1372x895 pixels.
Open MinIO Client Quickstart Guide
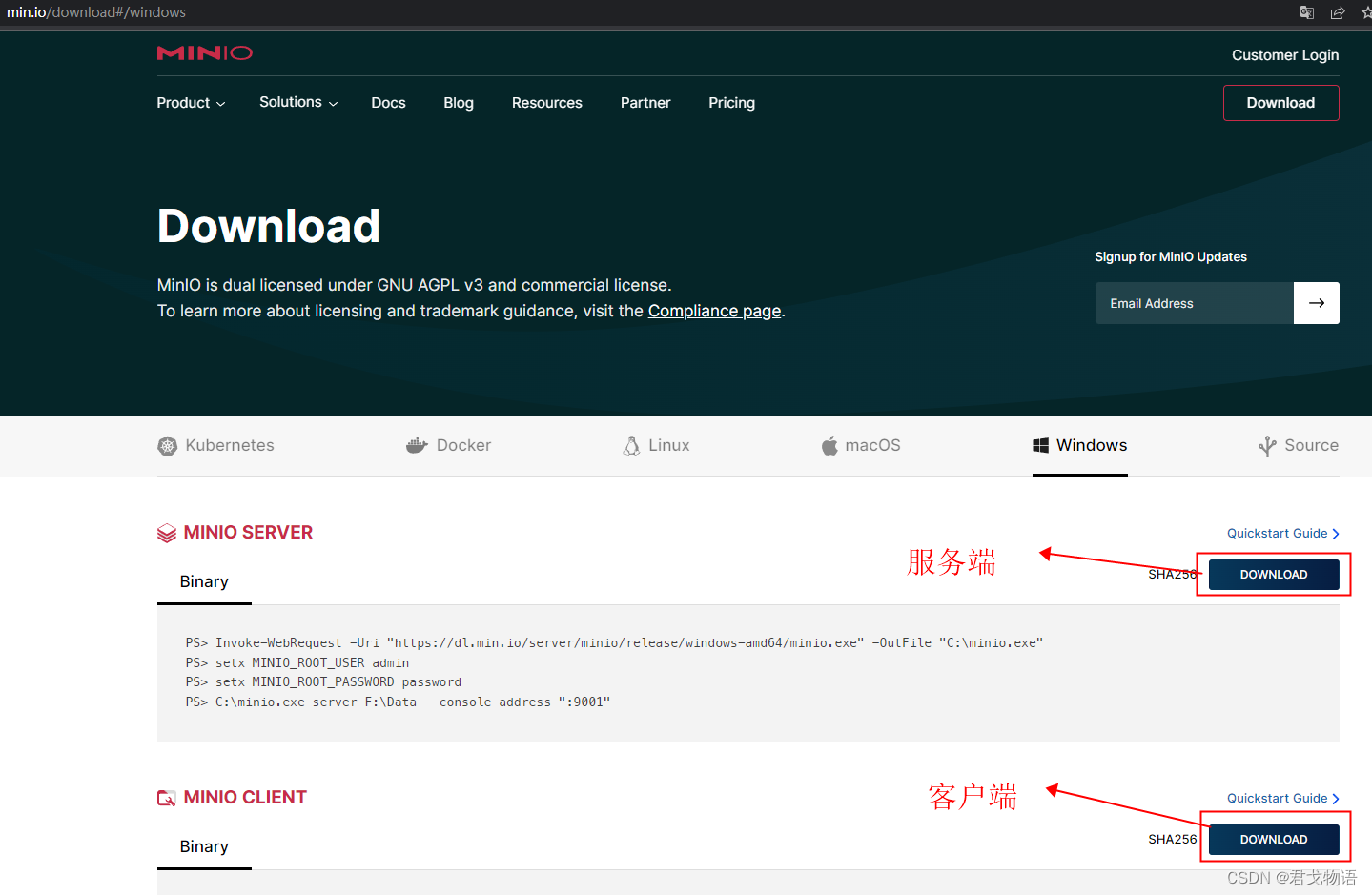[x=1283, y=799]
